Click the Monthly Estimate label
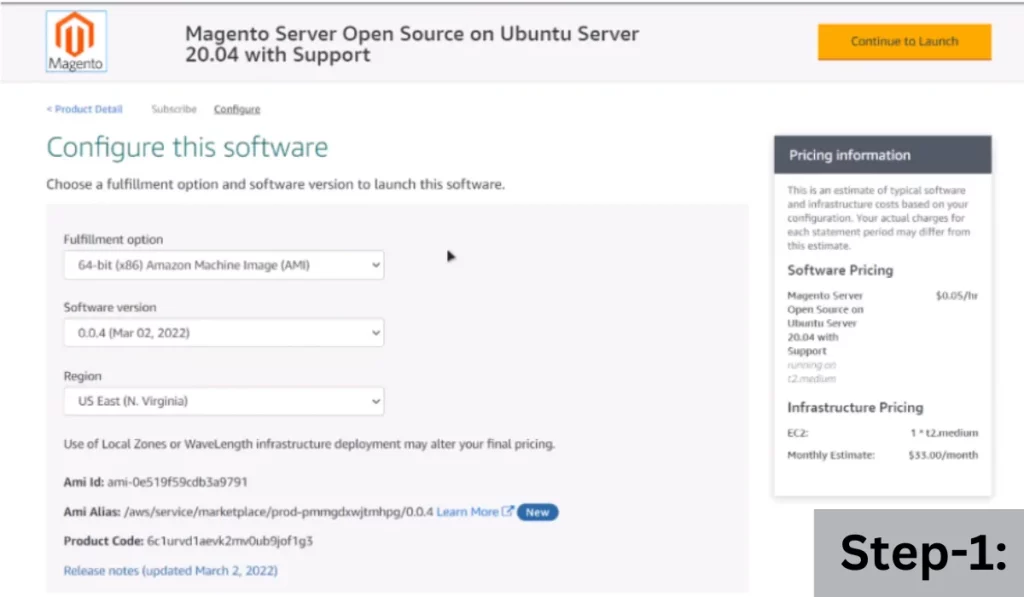Viewport: 1024px width, 597px height. tap(831, 455)
